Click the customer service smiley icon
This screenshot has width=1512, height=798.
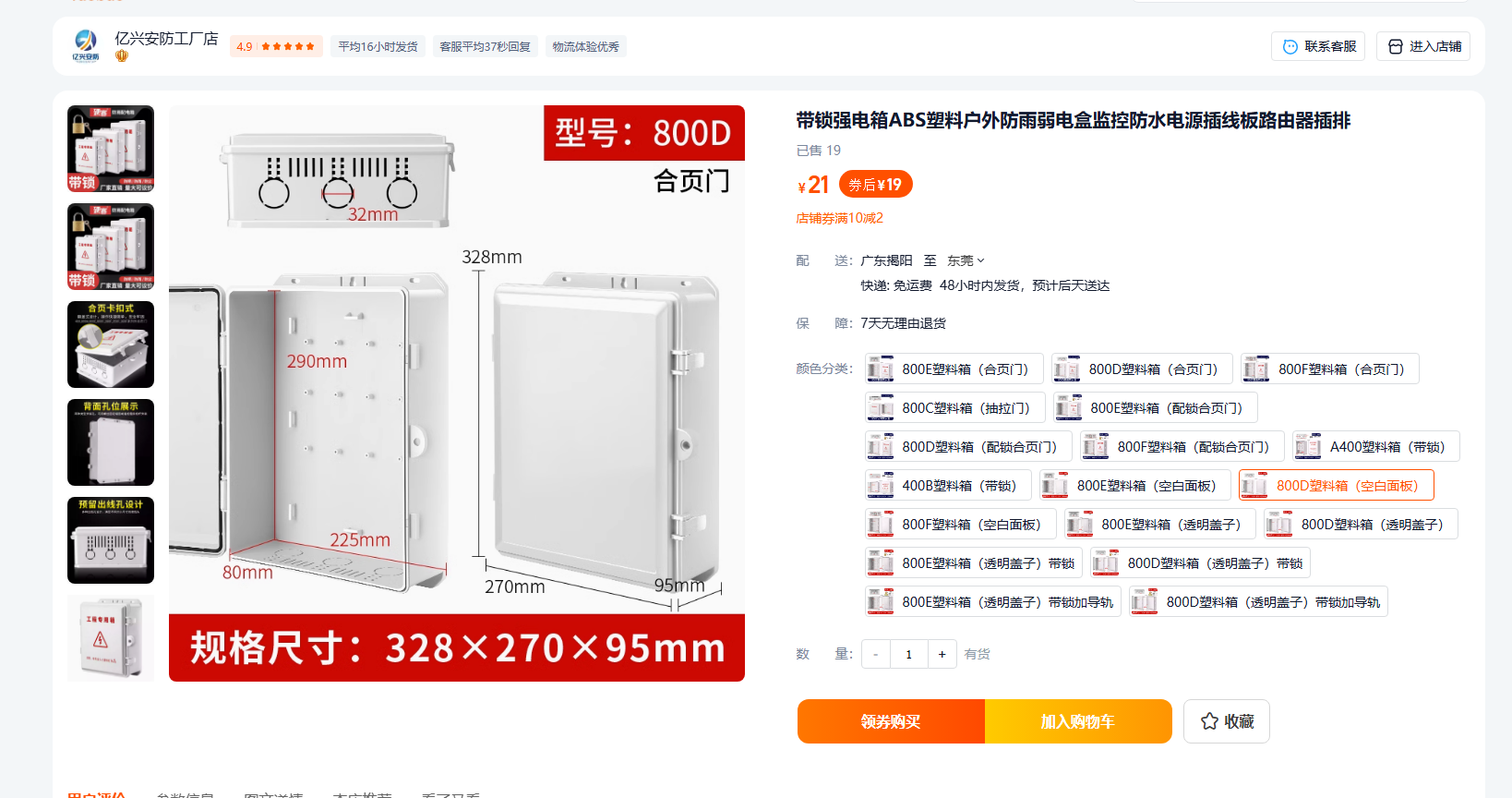click(1290, 46)
